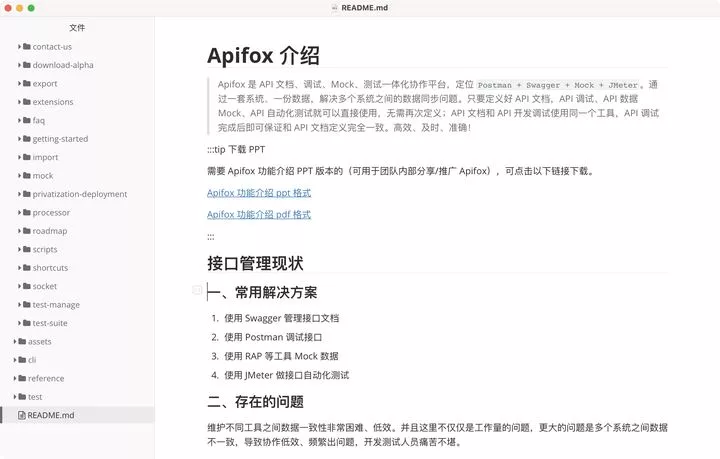
Task: Toggle the fold marker beside 一、常用解决方案 heading
Action: (197, 290)
